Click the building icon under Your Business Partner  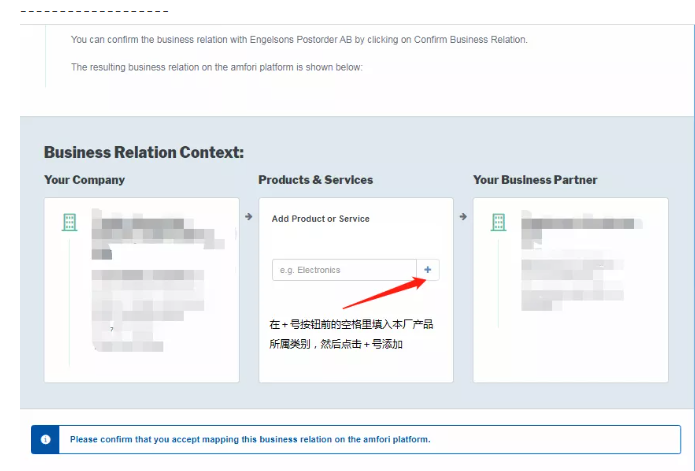pos(498,222)
